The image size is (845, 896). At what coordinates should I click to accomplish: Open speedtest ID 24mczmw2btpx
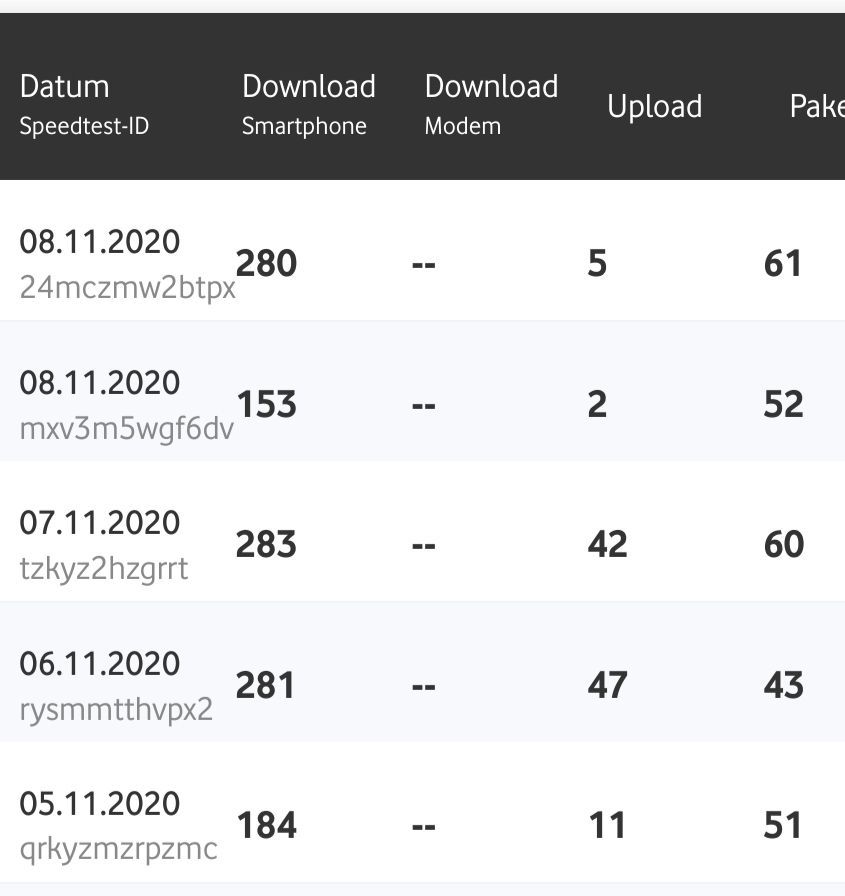pyautogui.click(x=127, y=287)
